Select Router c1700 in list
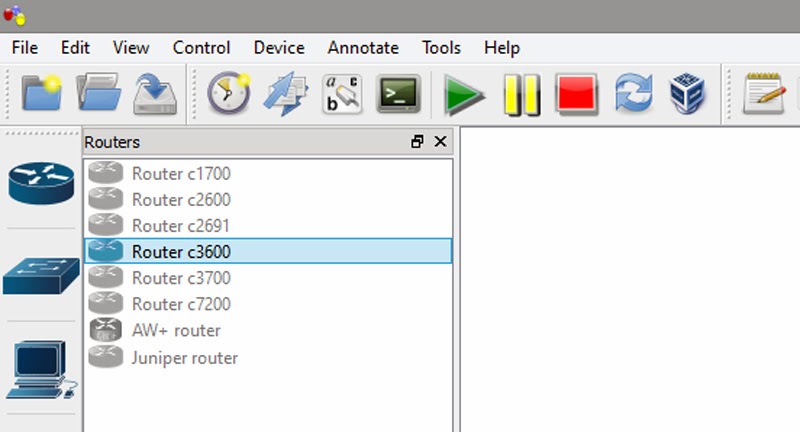Image resolution: width=800 pixels, height=432 pixels. click(x=268, y=173)
